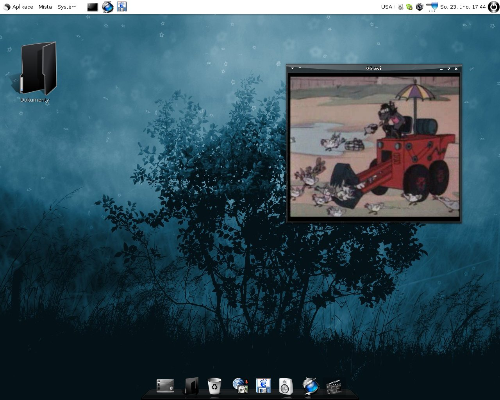Launch the blue globe browser in top panel
Screen dimensions: 500x400
click(107, 7)
